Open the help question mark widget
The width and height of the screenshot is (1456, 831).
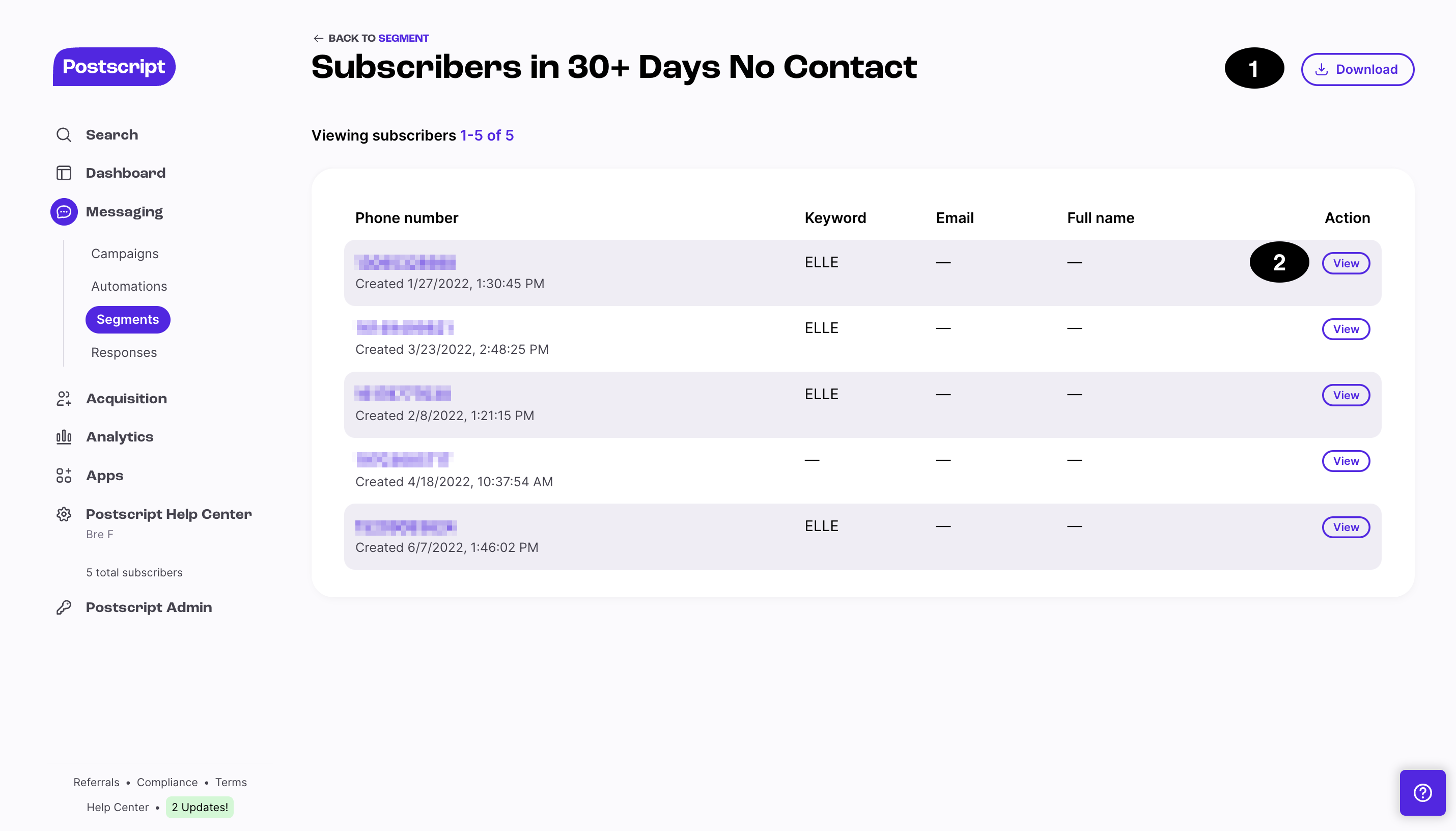(x=1422, y=793)
